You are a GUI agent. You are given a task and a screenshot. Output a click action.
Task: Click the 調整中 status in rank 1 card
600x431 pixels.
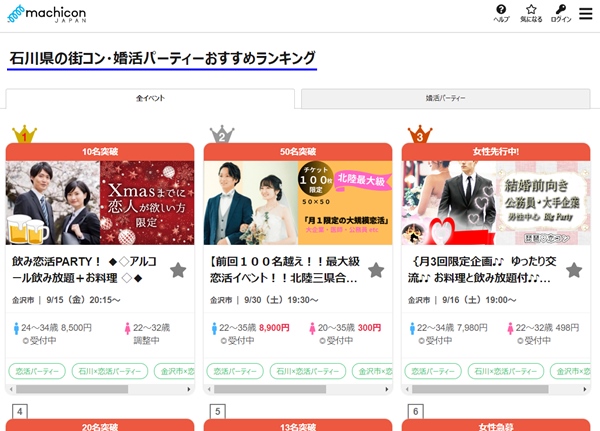pos(146,340)
